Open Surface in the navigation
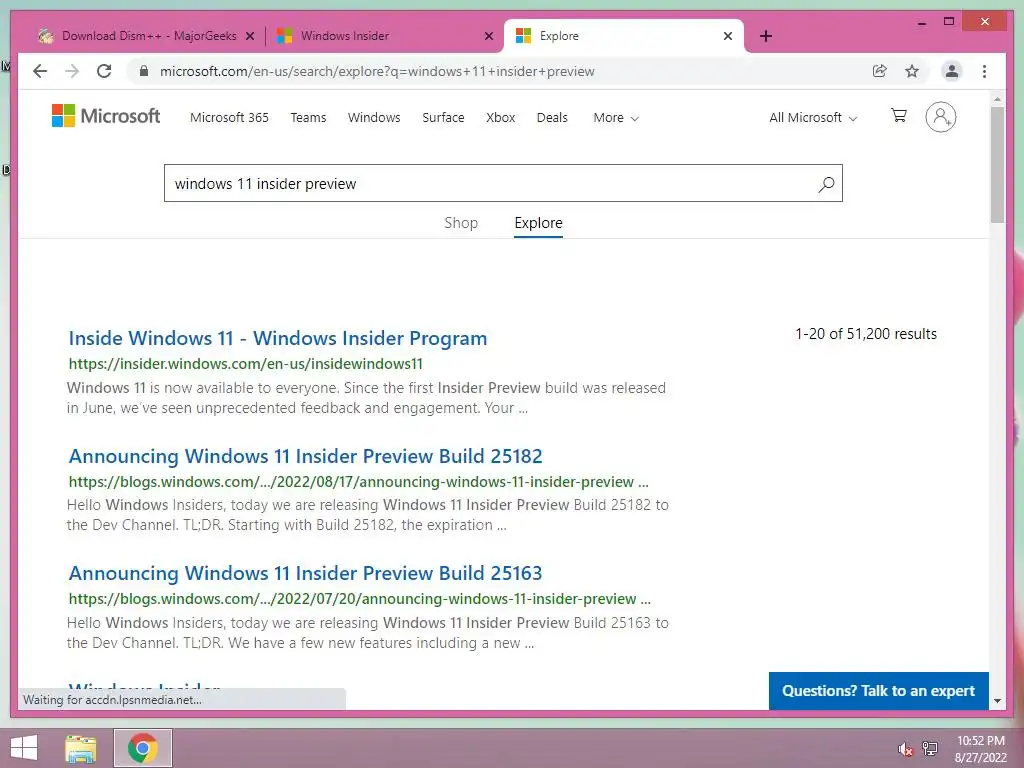The width and height of the screenshot is (1024, 768). (443, 118)
